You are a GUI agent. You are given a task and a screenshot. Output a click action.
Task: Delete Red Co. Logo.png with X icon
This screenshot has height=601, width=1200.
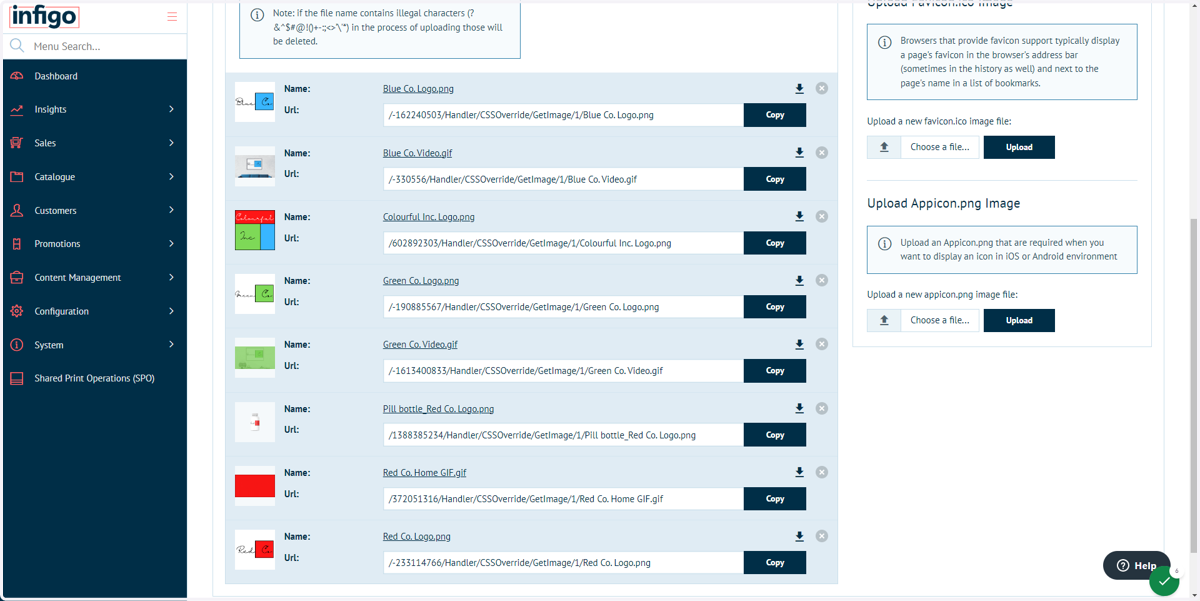click(822, 536)
